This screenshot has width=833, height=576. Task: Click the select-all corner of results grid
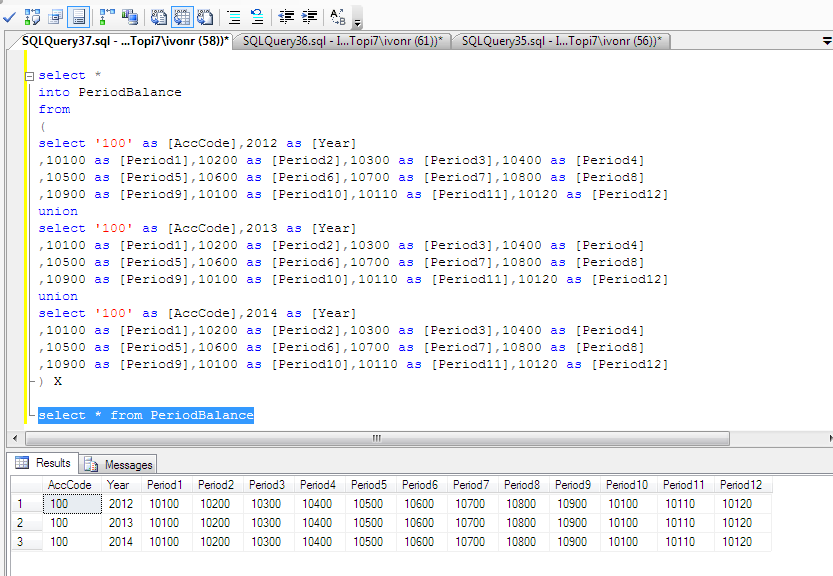(x=27, y=485)
